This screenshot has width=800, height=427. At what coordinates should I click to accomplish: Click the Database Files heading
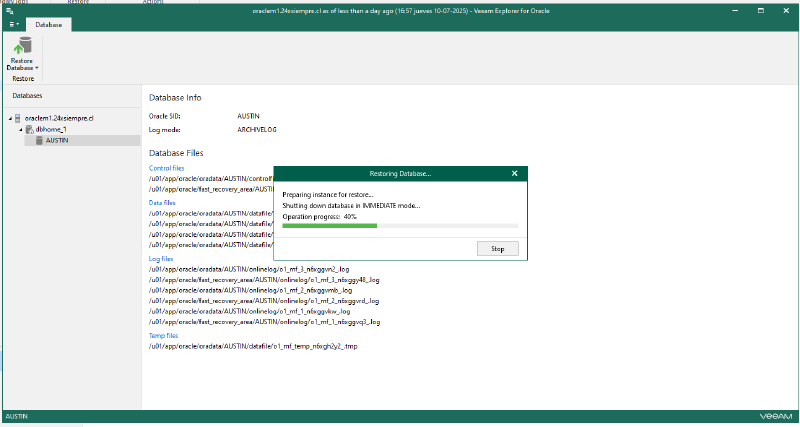click(176, 153)
